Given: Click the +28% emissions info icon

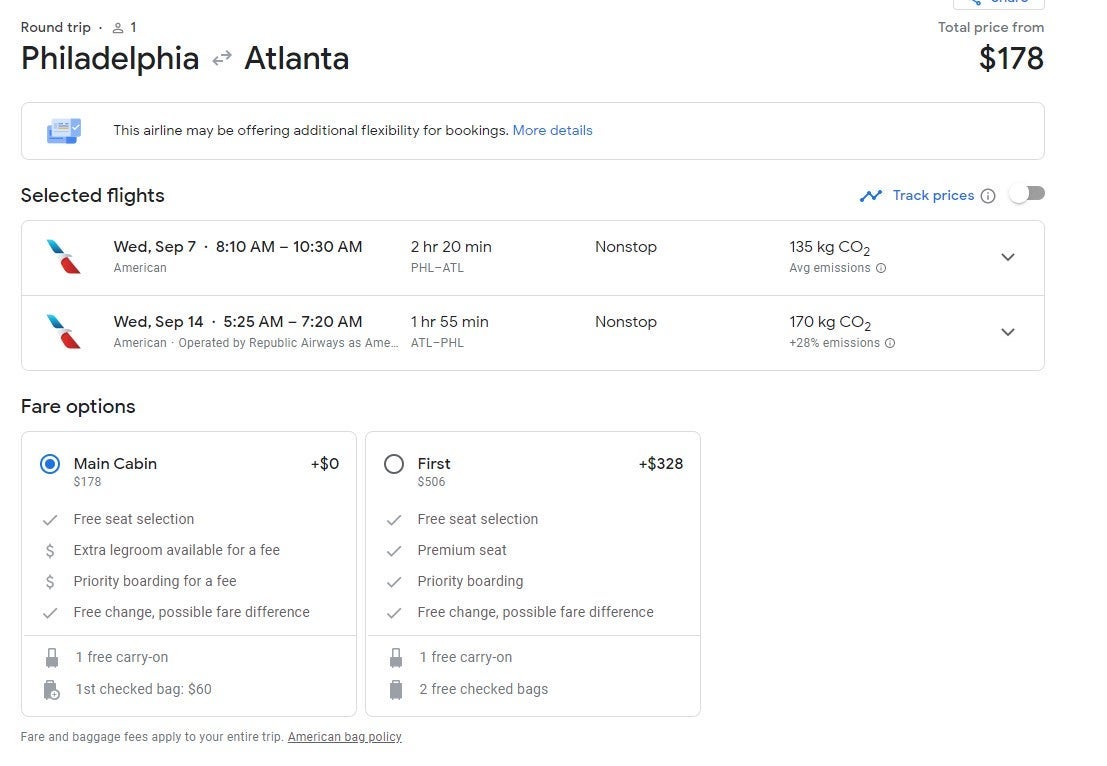Looking at the screenshot, I should [x=890, y=343].
